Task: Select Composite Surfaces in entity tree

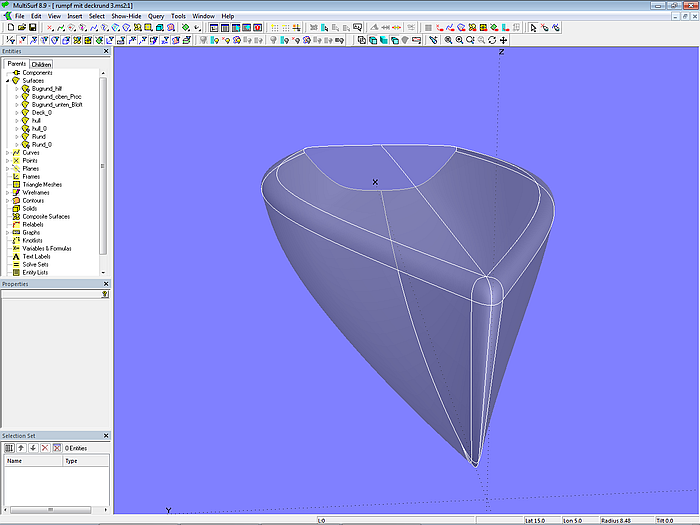Action: (45, 216)
